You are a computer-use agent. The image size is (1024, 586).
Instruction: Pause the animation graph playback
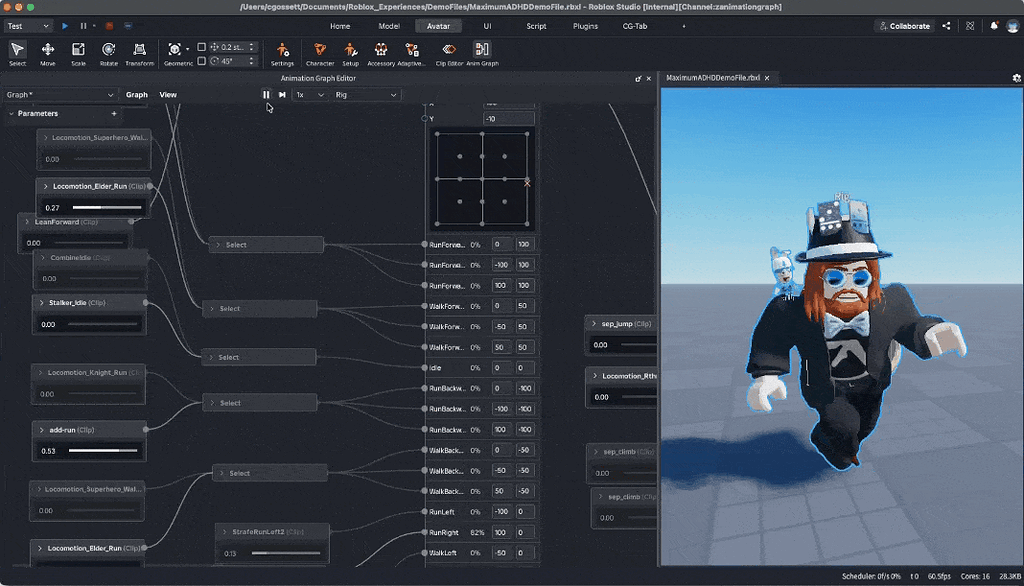266,95
